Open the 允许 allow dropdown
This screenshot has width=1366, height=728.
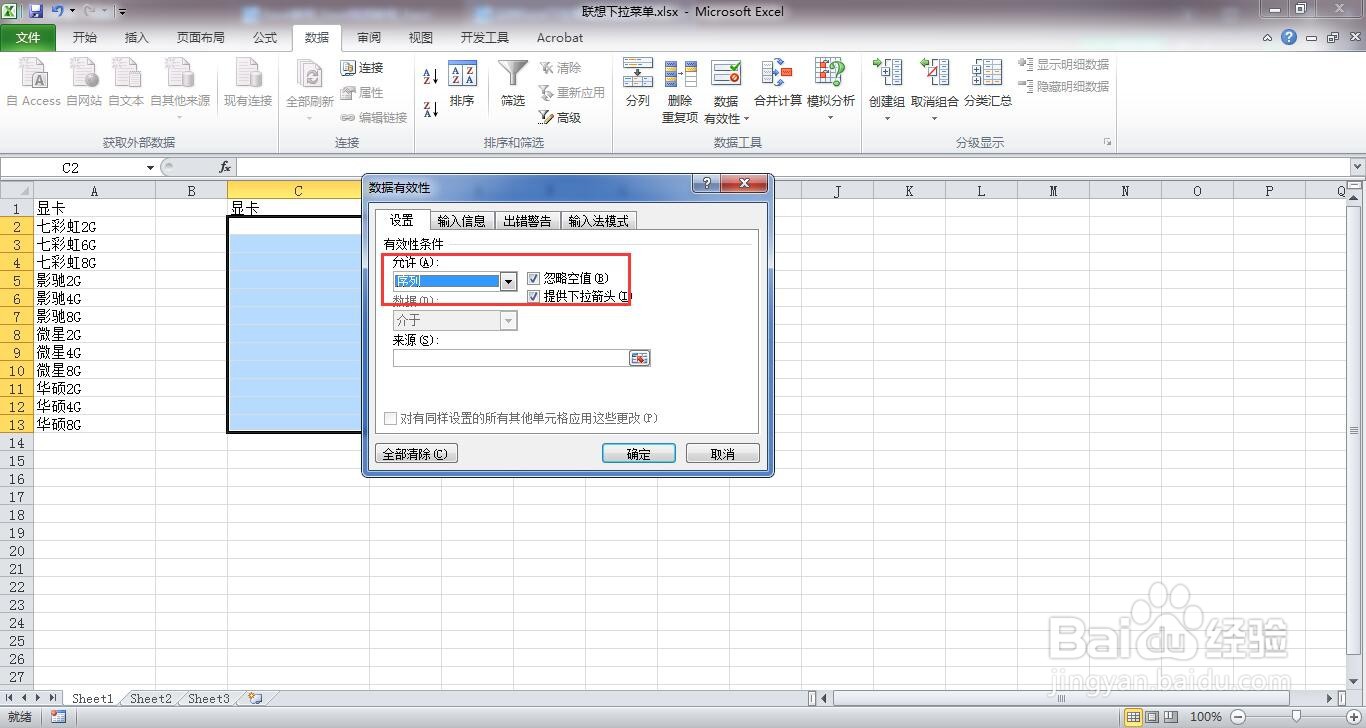click(x=508, y=282)
